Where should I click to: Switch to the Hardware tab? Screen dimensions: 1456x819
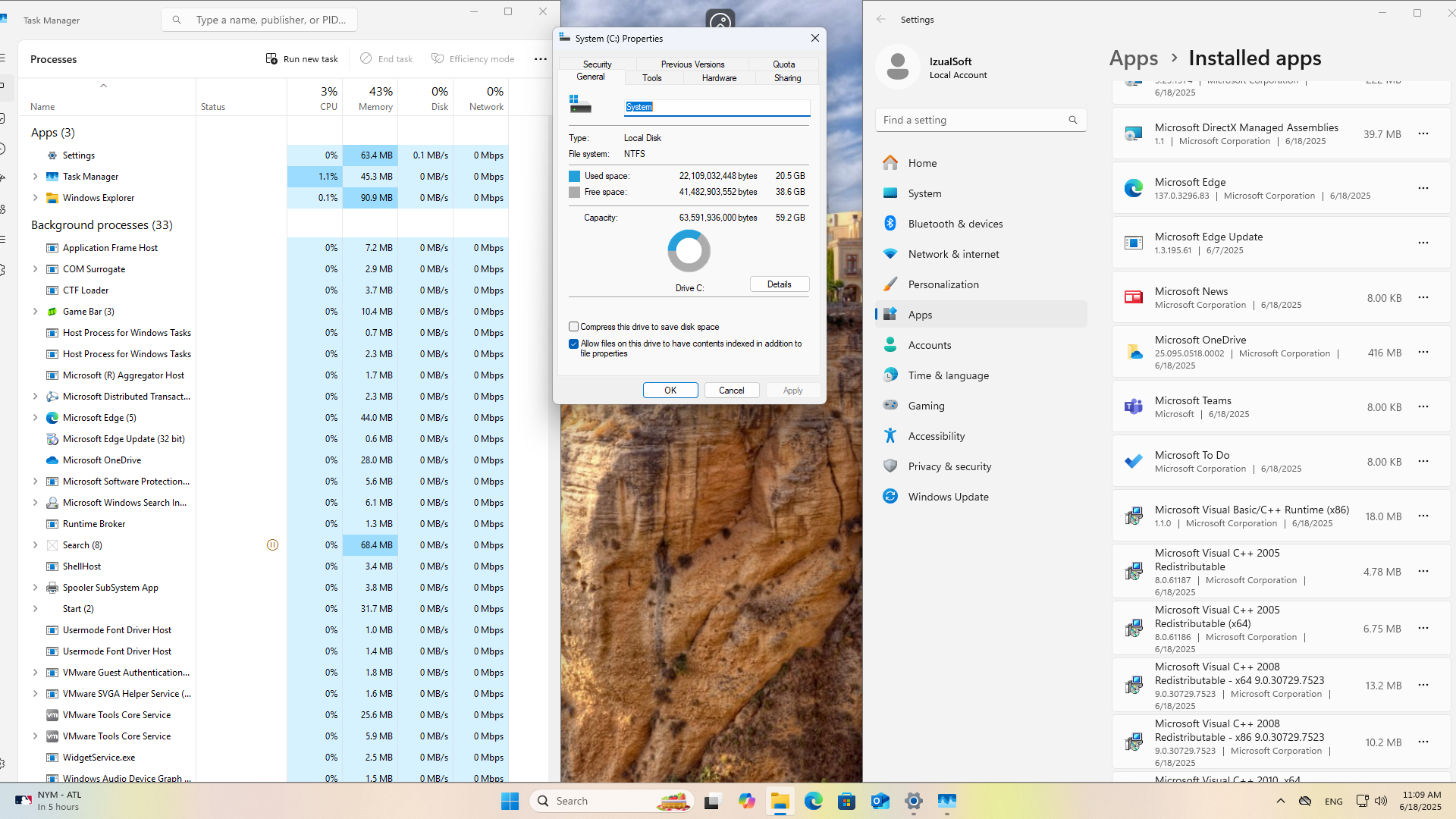click(x=719, y=78)
